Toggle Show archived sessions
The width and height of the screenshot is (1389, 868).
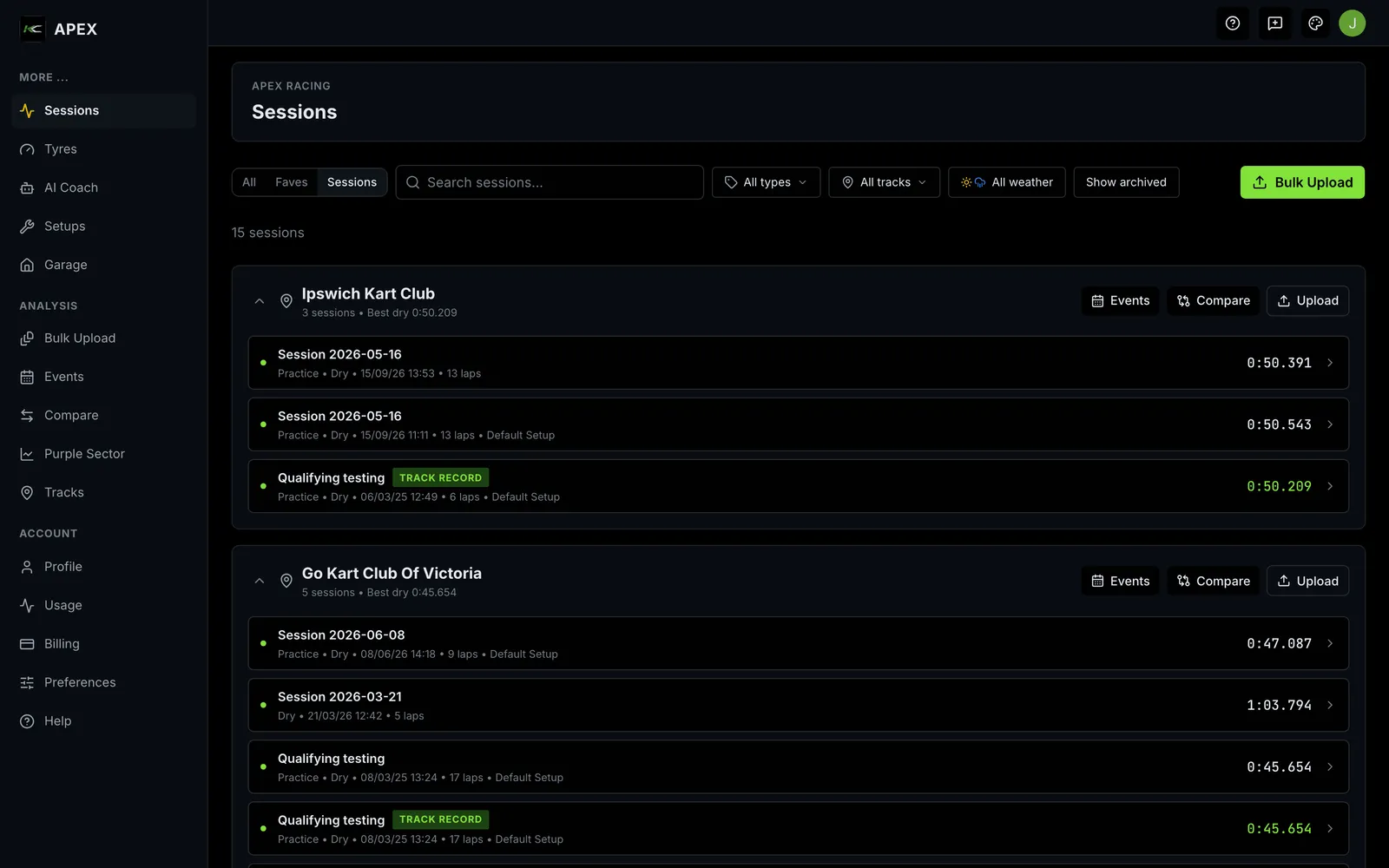[x=1126, y=182]
